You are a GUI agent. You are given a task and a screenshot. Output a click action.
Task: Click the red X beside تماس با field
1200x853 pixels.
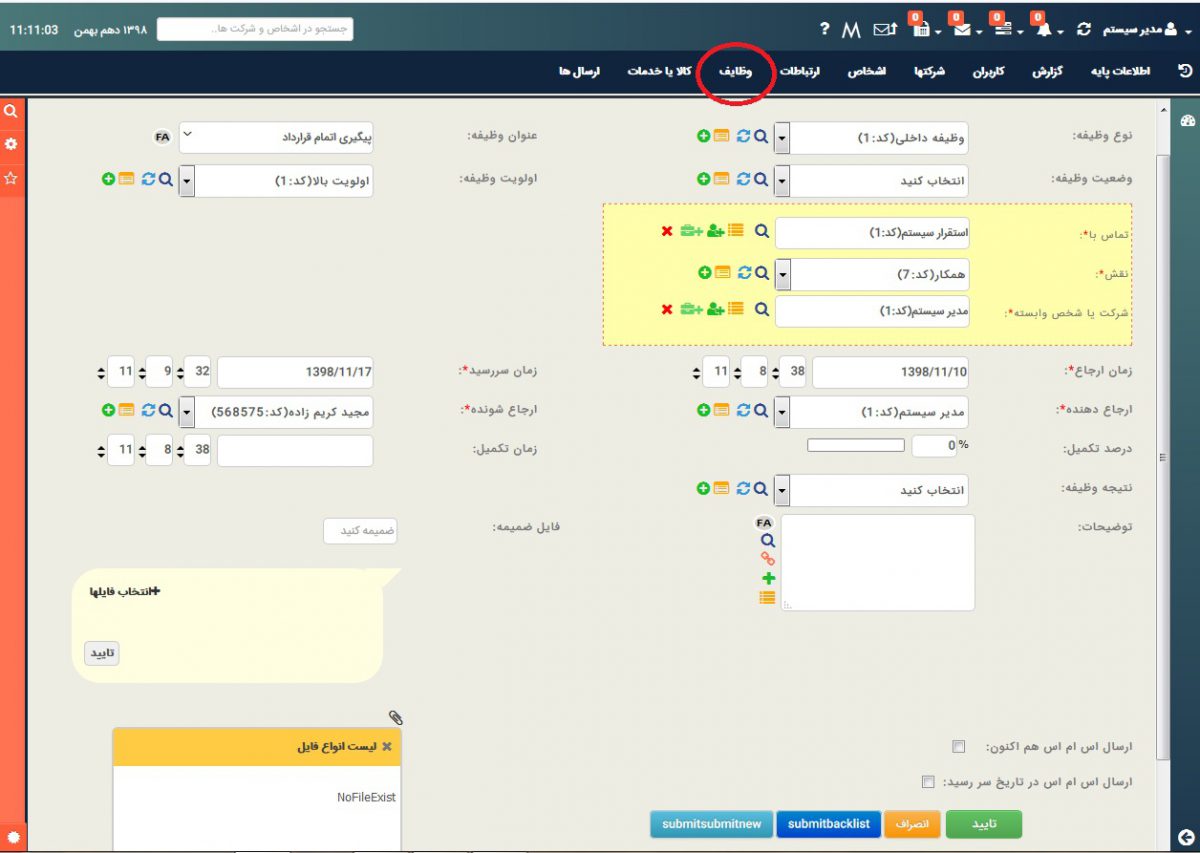point(667,231)
